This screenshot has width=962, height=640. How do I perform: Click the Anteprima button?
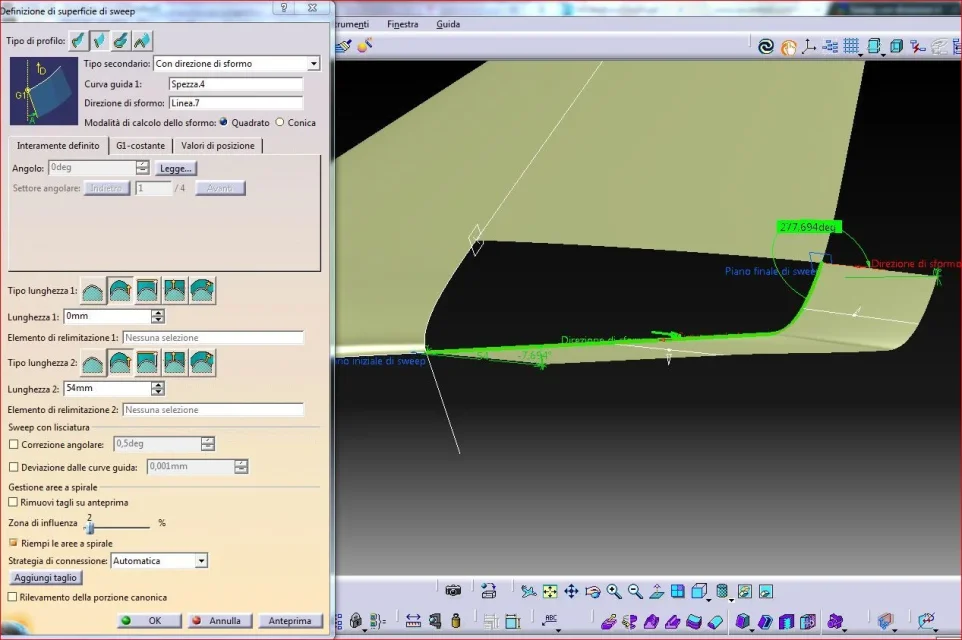click(291, 620)
